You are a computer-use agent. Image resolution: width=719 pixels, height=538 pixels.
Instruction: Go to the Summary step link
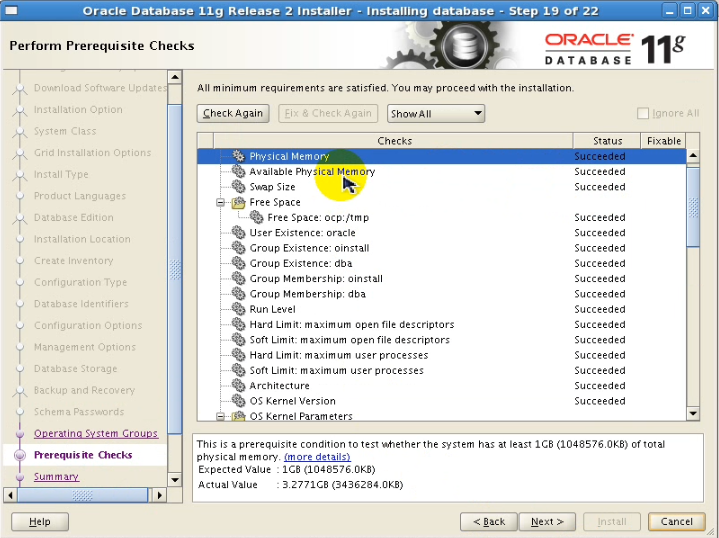tap(56, 477)
